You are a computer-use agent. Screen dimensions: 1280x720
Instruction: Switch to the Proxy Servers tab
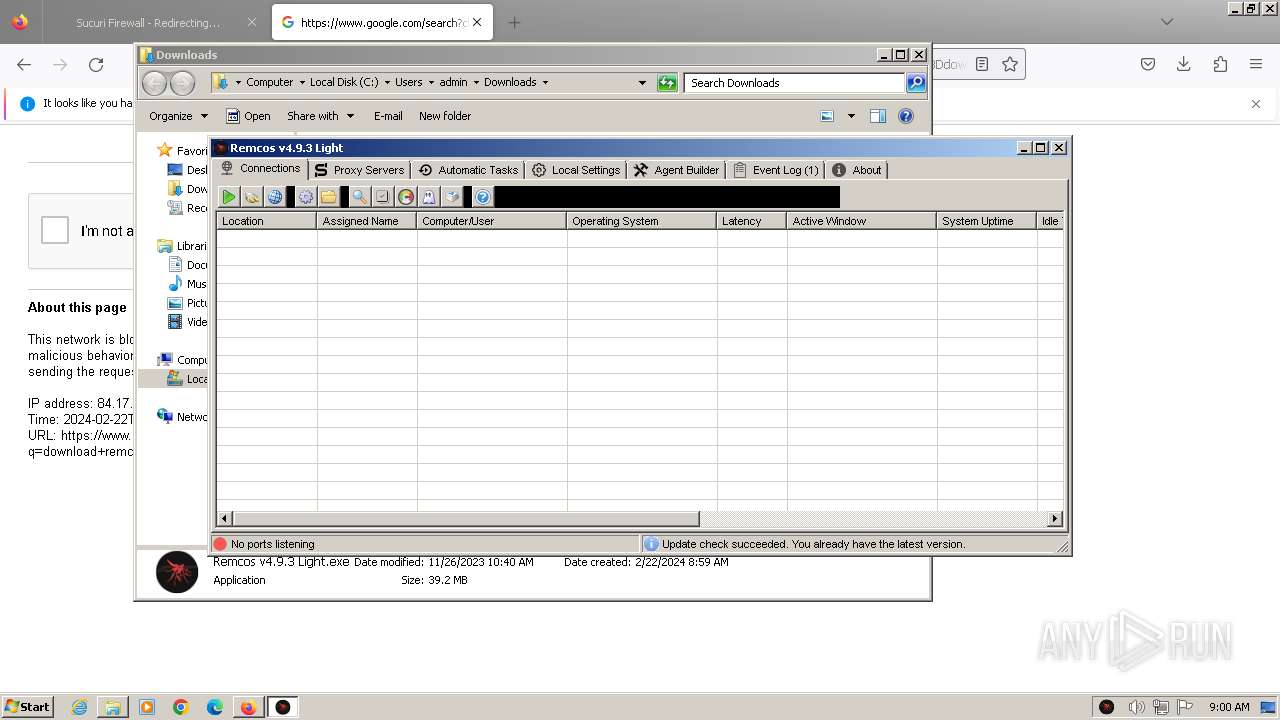(359, 170)
